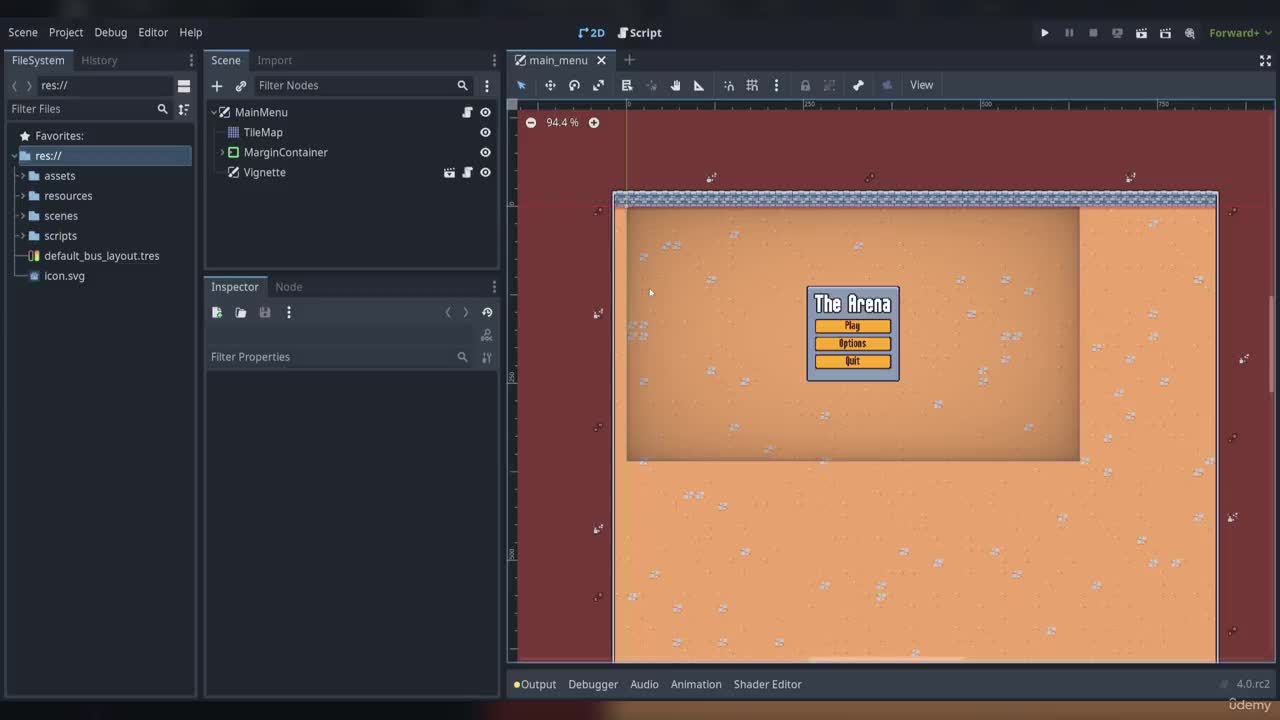Expand the resources folder
The width and height of the screenshot is (1280, 720).
pos(22,196)
